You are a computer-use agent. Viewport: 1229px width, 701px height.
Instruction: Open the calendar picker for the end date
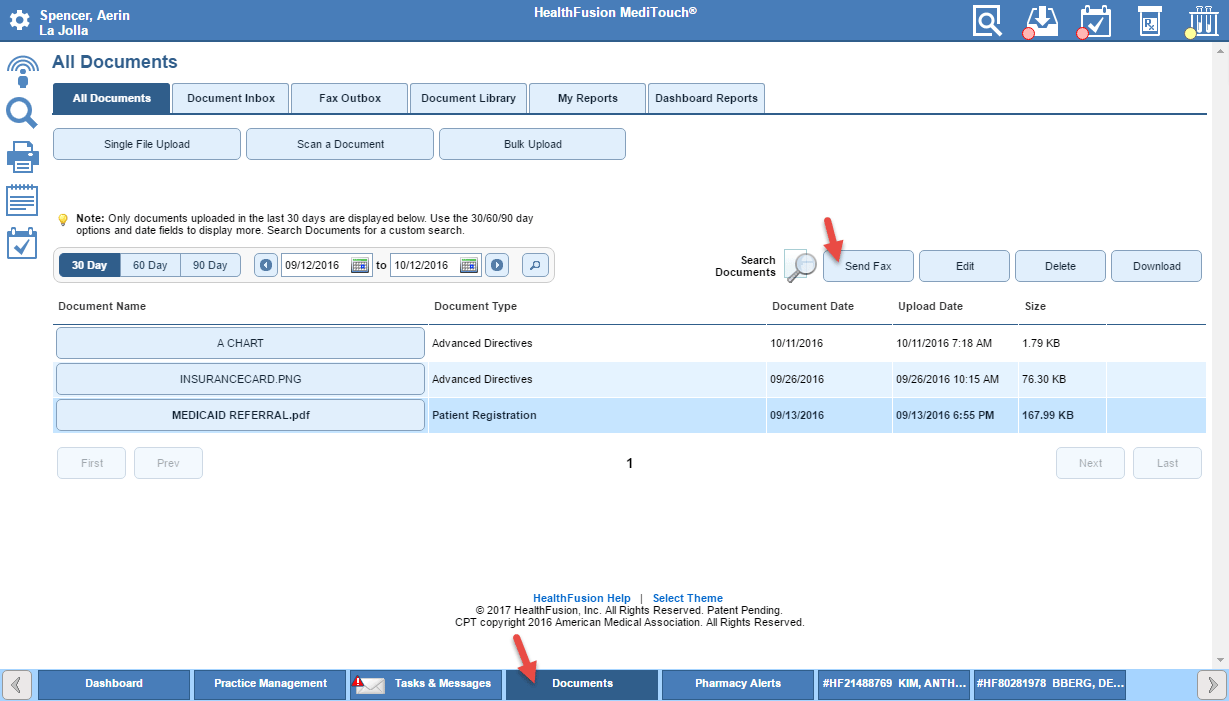click(x=467, y=265)
